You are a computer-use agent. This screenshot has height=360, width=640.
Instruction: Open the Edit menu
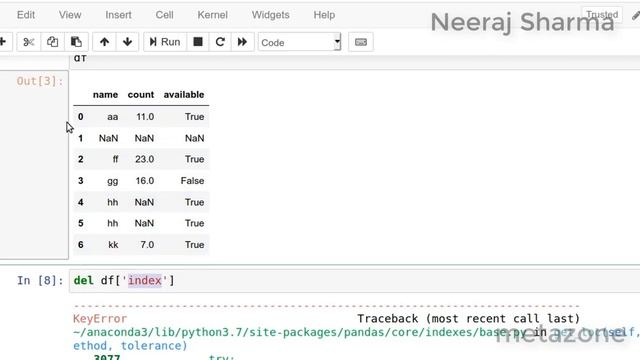point(26,15)
